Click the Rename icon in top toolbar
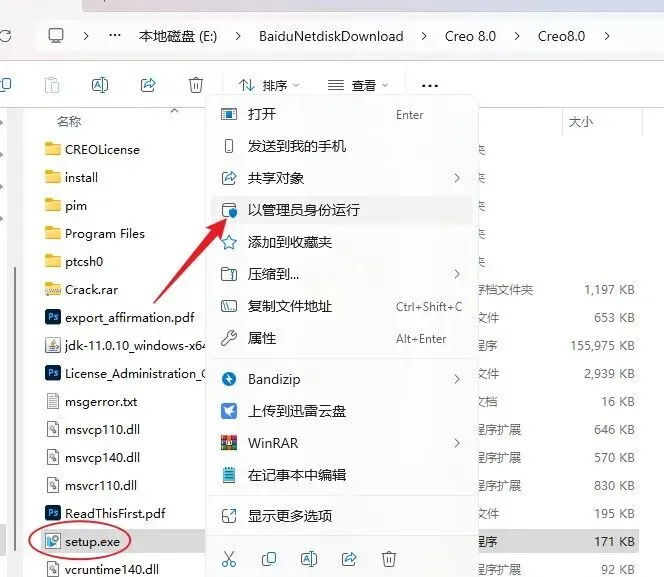This screenshot has height=577, width=664. [x=100, y=85]
